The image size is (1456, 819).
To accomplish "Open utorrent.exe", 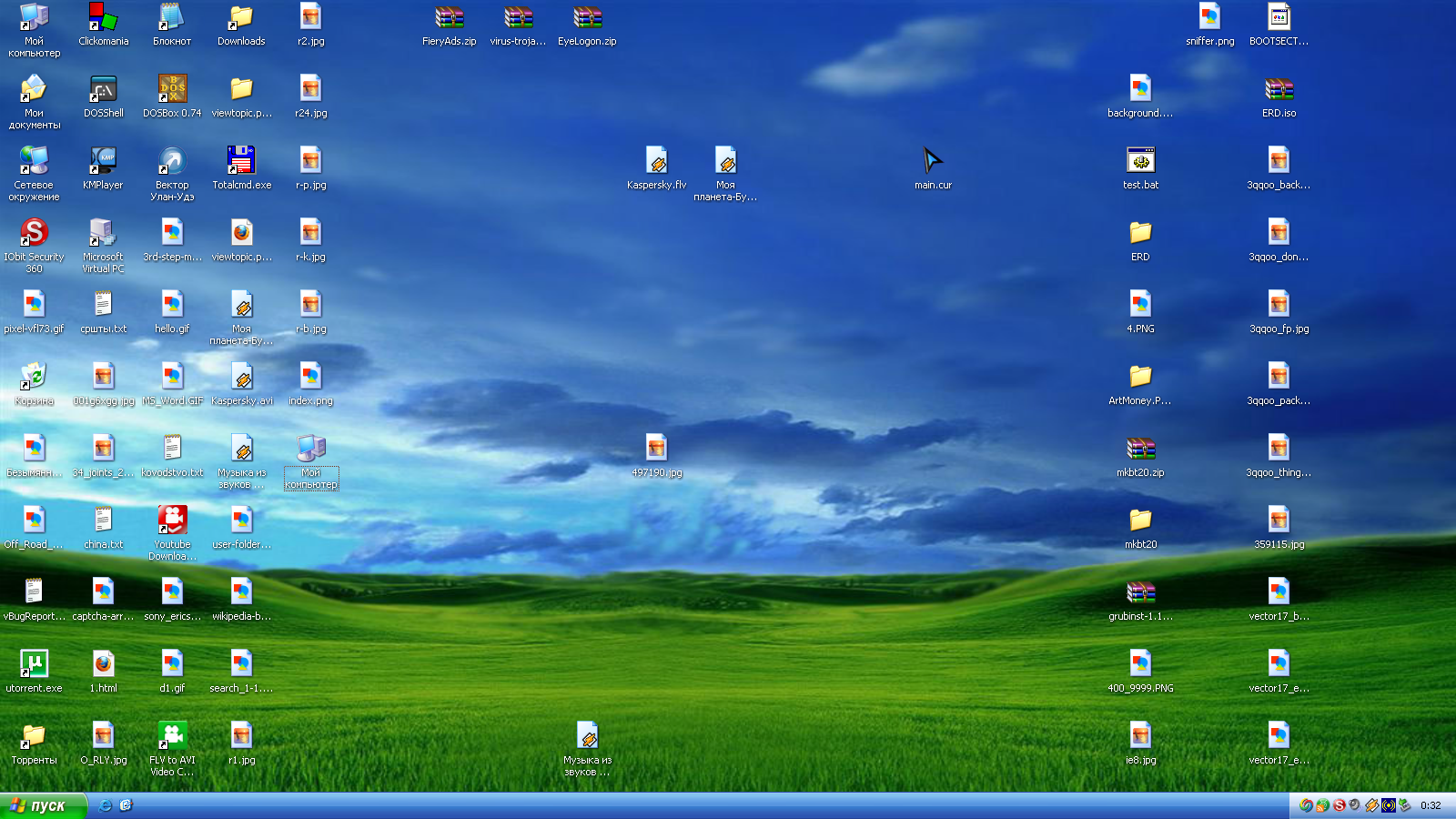I will point(34,662).
